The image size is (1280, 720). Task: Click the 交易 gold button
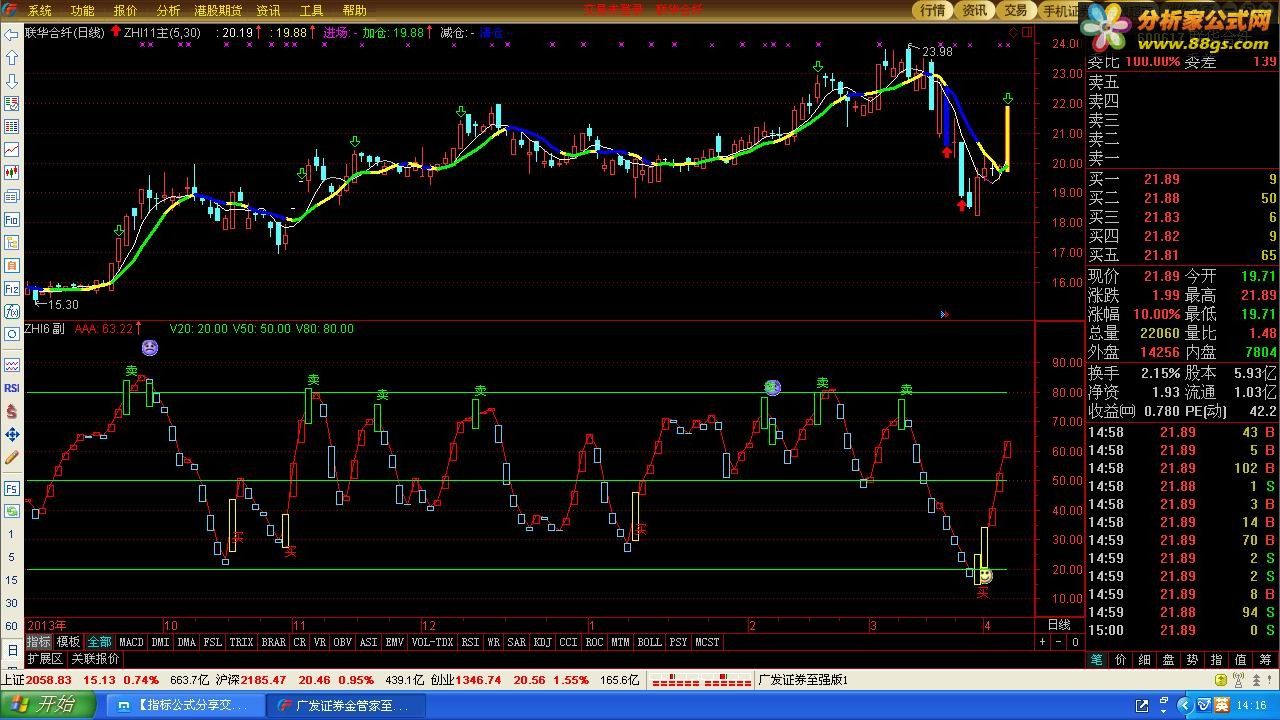tap(1016, 10)
